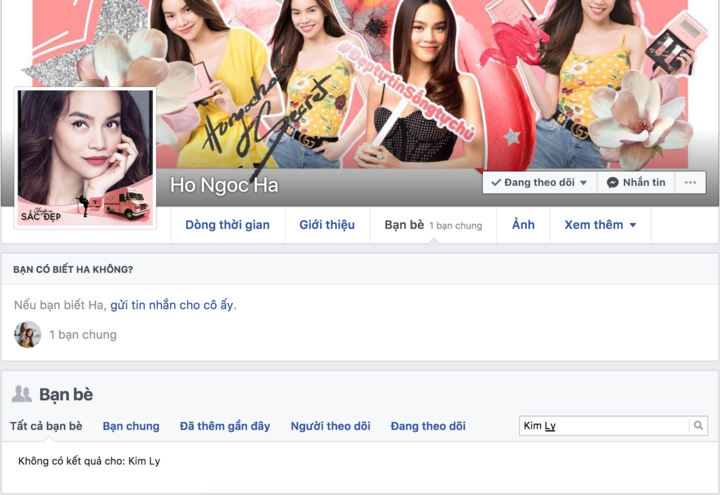Click the friends silhouette icon beside Bạn bè heading
Screen dimensions: 720x495
tap(21, 394)
